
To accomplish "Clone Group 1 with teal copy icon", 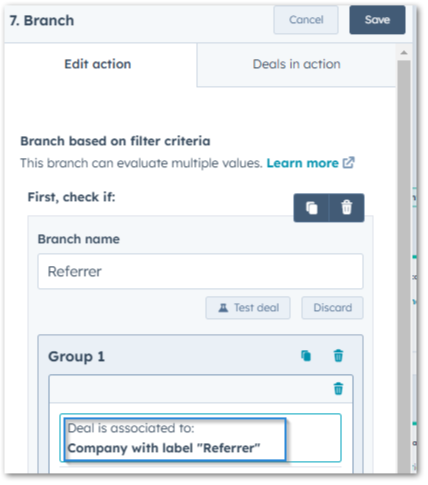I will coord(306,356).
